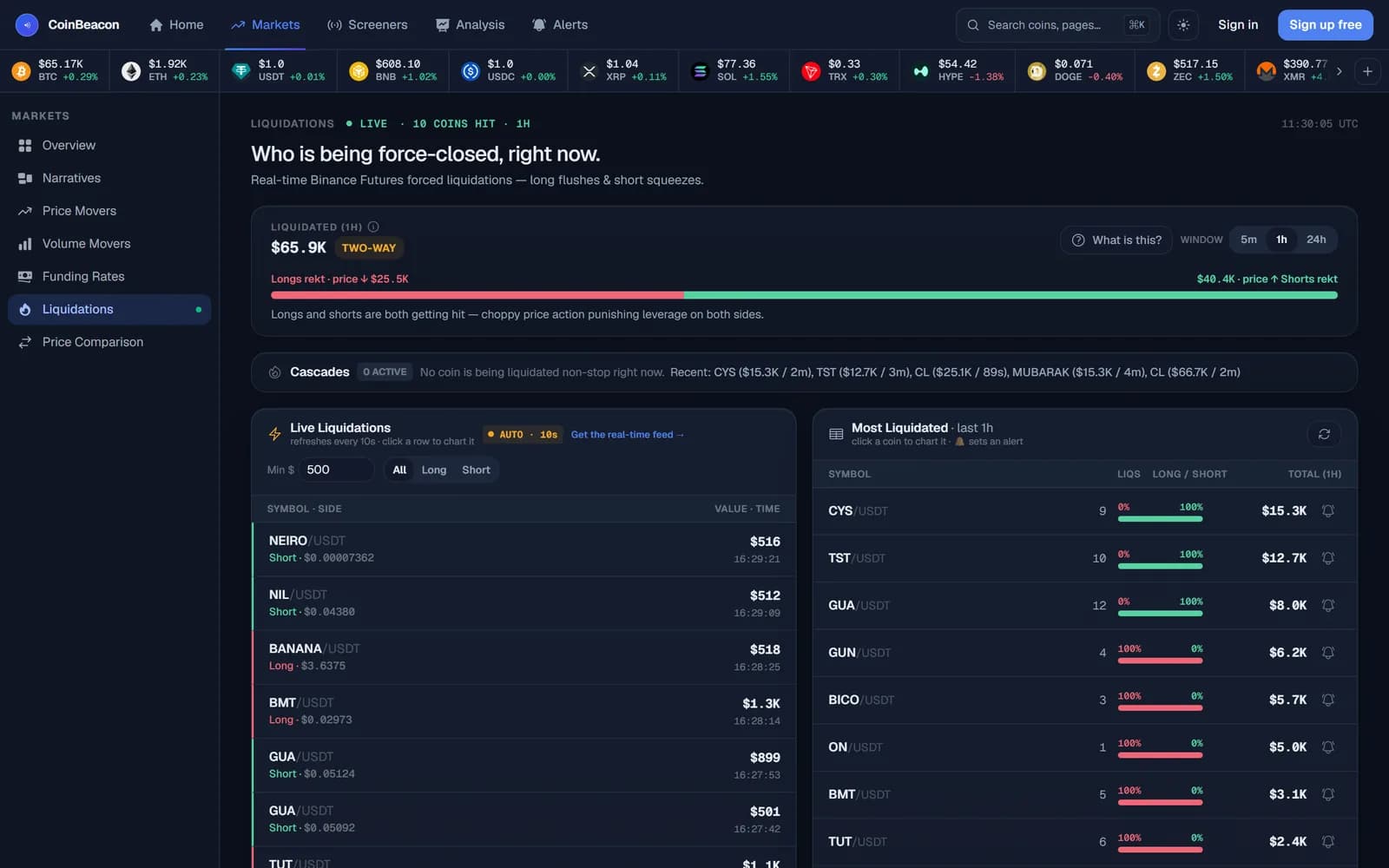The image size is (1389, 868).
Task: Select the 5m window option
Action: coord(1248,240)
